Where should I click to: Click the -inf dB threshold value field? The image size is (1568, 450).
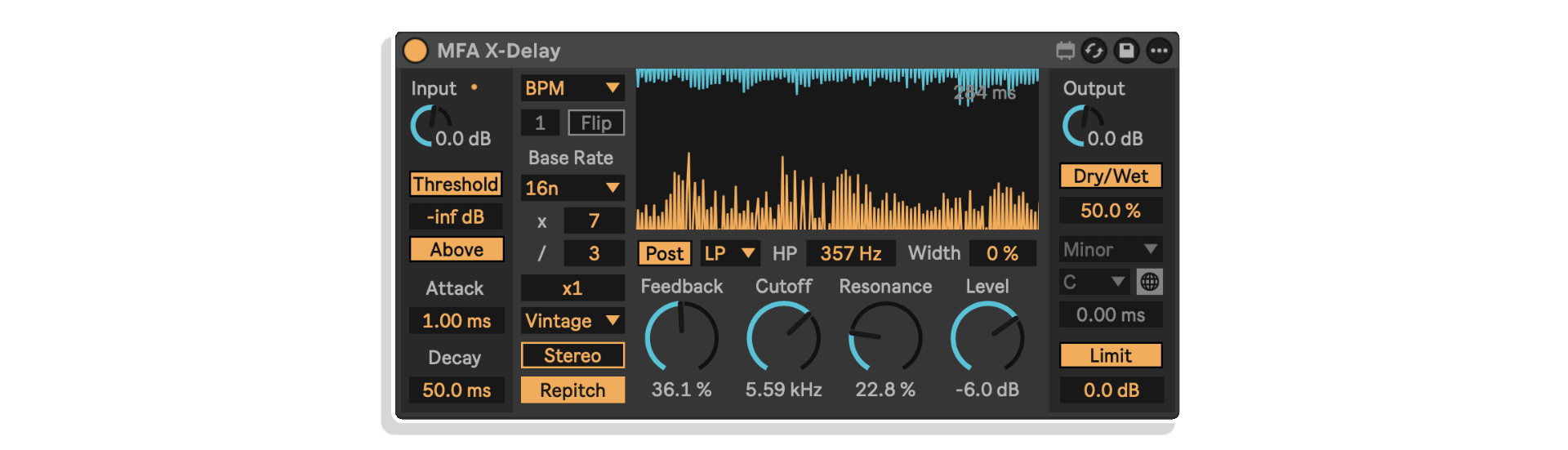pyautogui.click(x=456, y=216)
